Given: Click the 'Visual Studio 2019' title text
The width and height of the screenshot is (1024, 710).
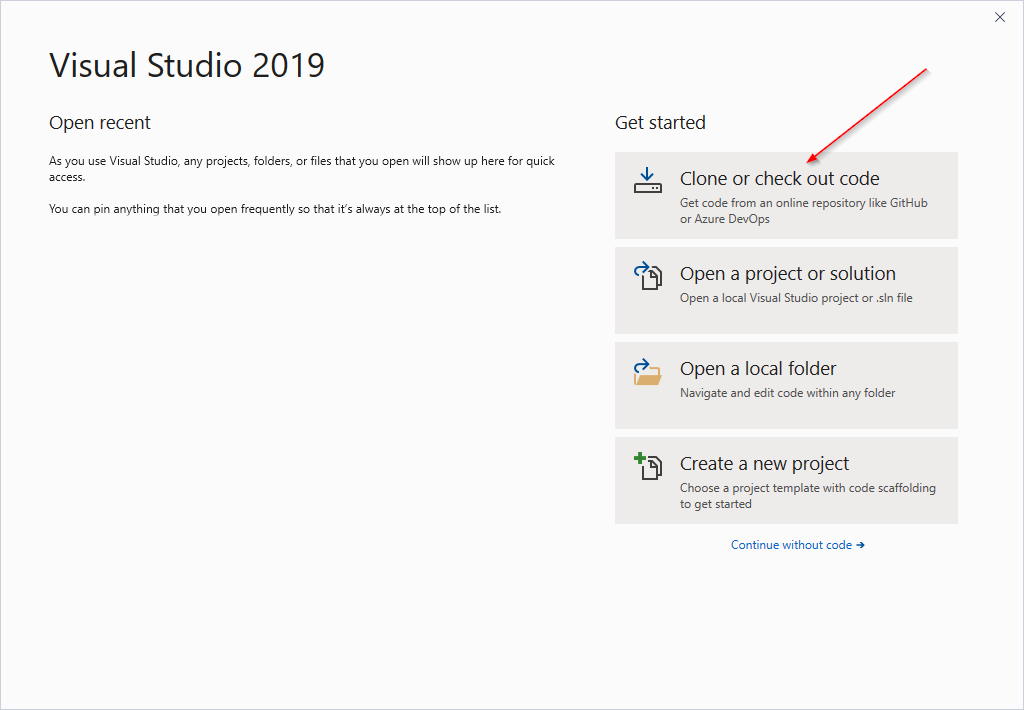Looking at the screenshot, I should 187,66.
